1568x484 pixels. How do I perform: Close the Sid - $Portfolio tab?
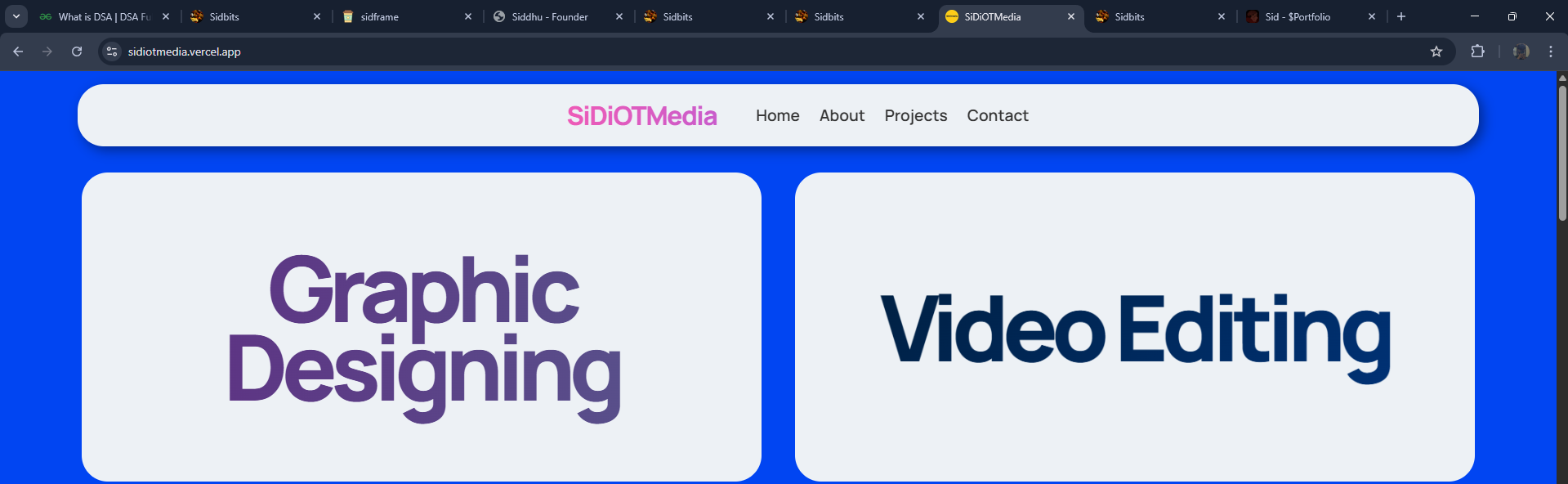[1372, 16]
